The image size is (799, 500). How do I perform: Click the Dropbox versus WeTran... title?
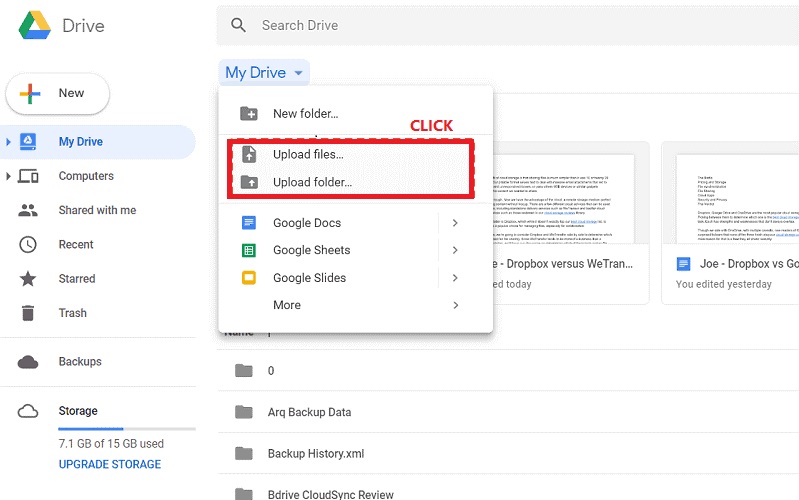pos(563,264)
